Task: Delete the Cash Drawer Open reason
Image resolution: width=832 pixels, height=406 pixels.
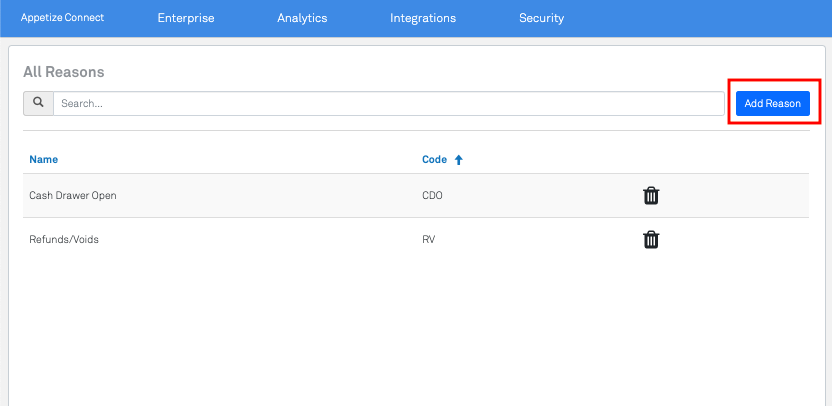Action: coord(651,196)
